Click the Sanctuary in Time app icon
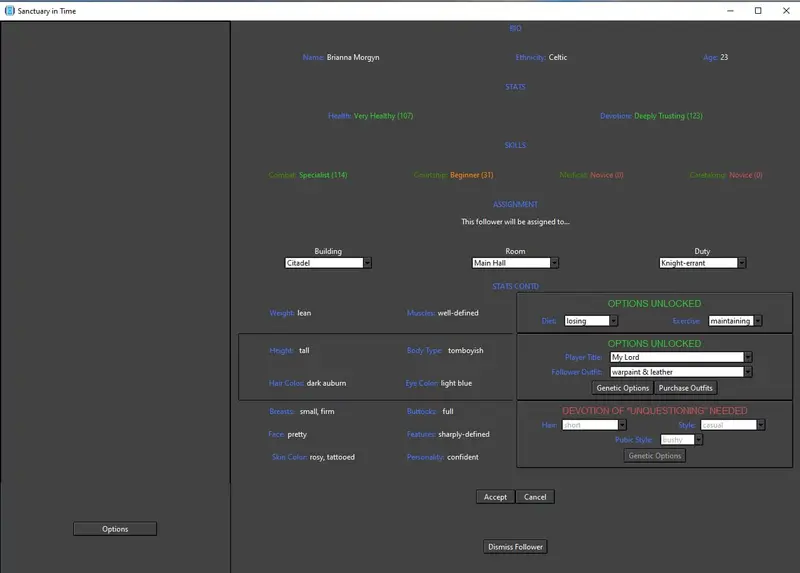Screen dimensions: 800x573 (9, 11)
